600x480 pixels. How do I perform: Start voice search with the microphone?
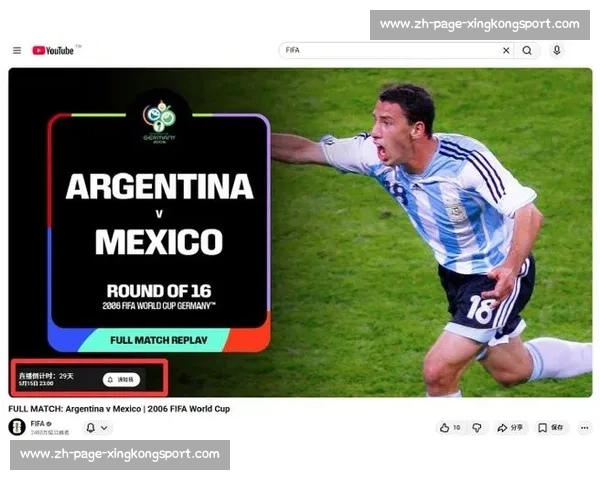click(x=557, y=50)
